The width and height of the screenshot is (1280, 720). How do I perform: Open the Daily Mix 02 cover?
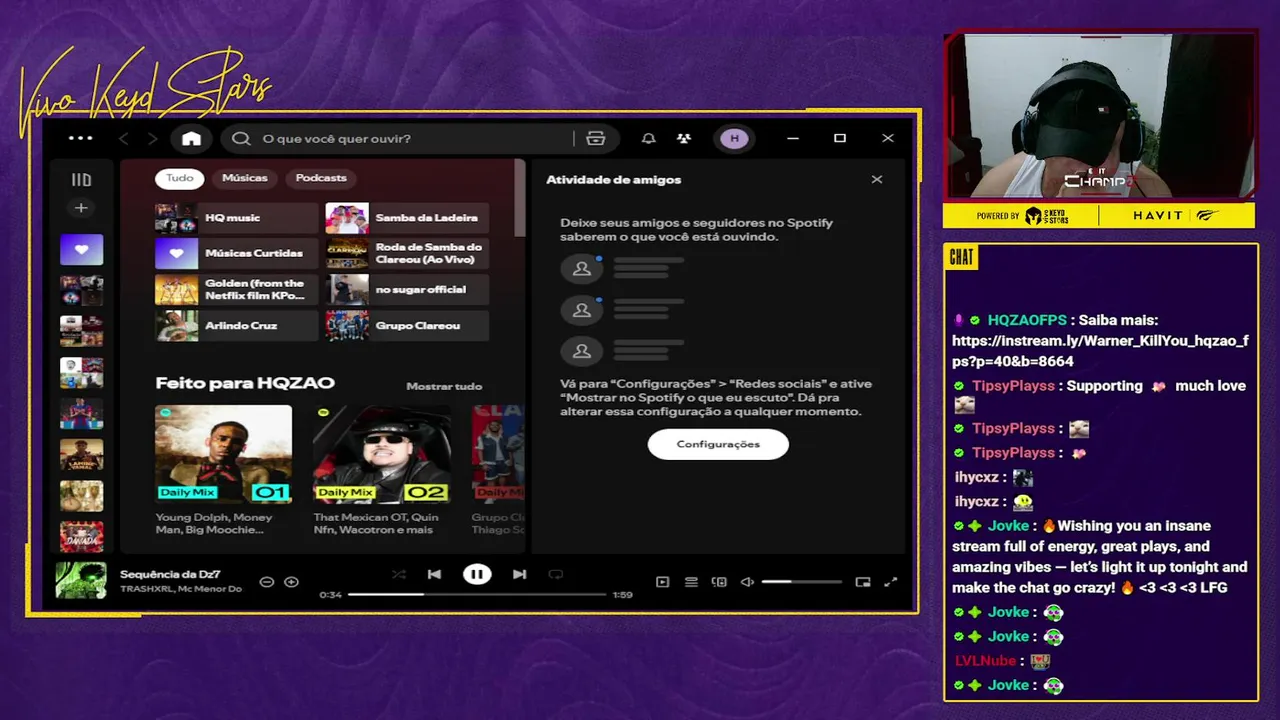pos(381,454)
